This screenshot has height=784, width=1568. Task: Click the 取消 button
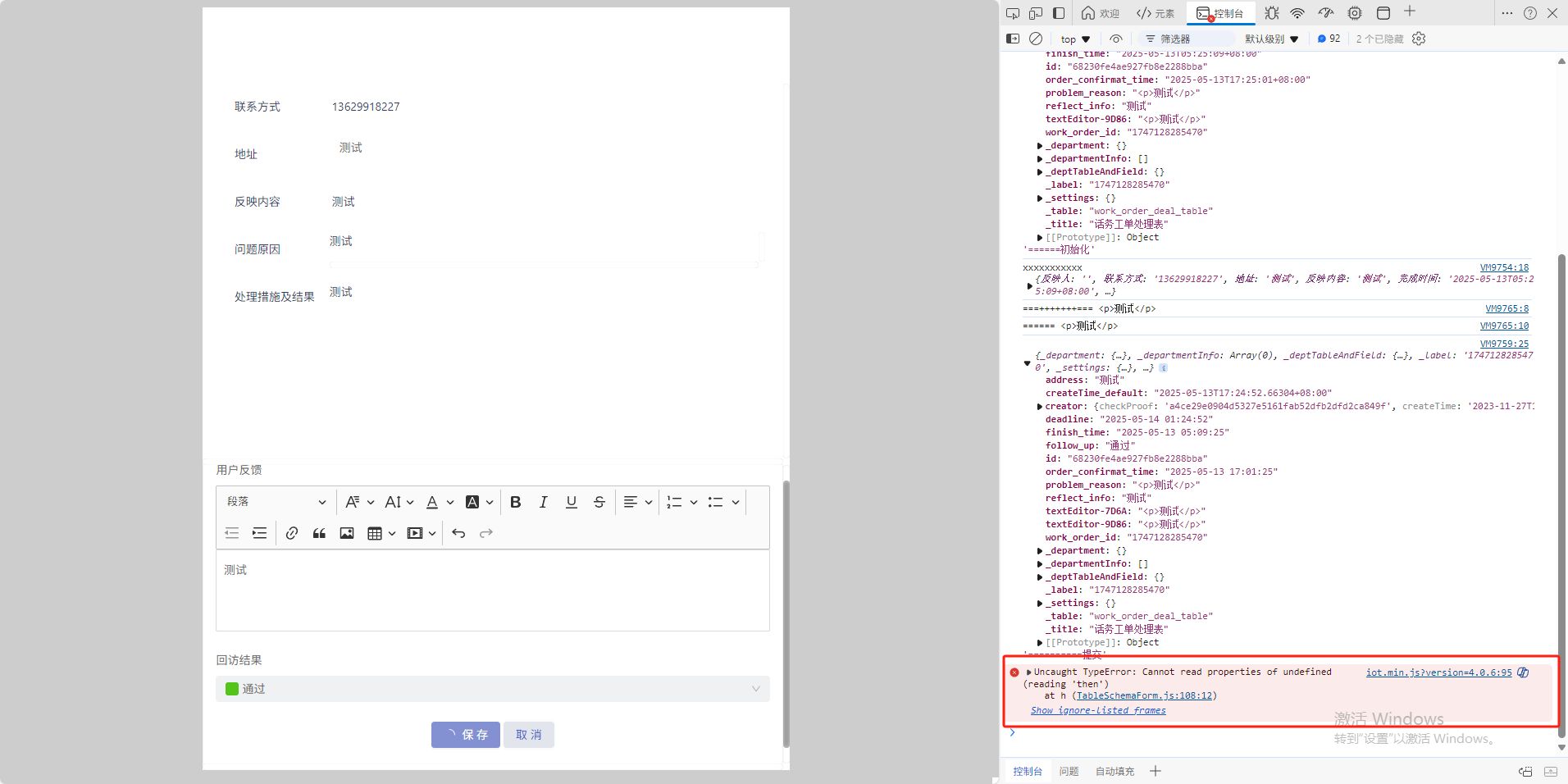pyautogui.click(x=529, y=735)
